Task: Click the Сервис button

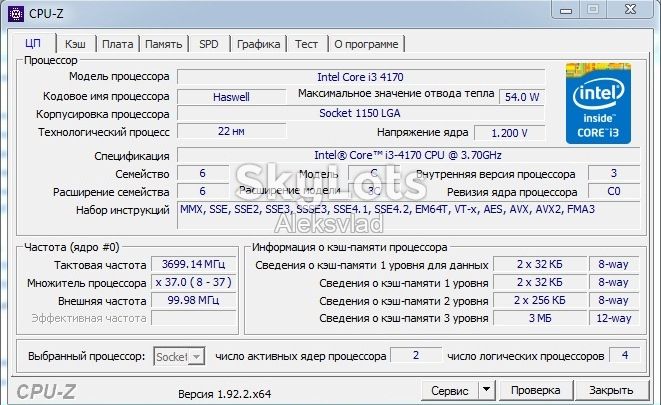Action: (x=450, y=390)
